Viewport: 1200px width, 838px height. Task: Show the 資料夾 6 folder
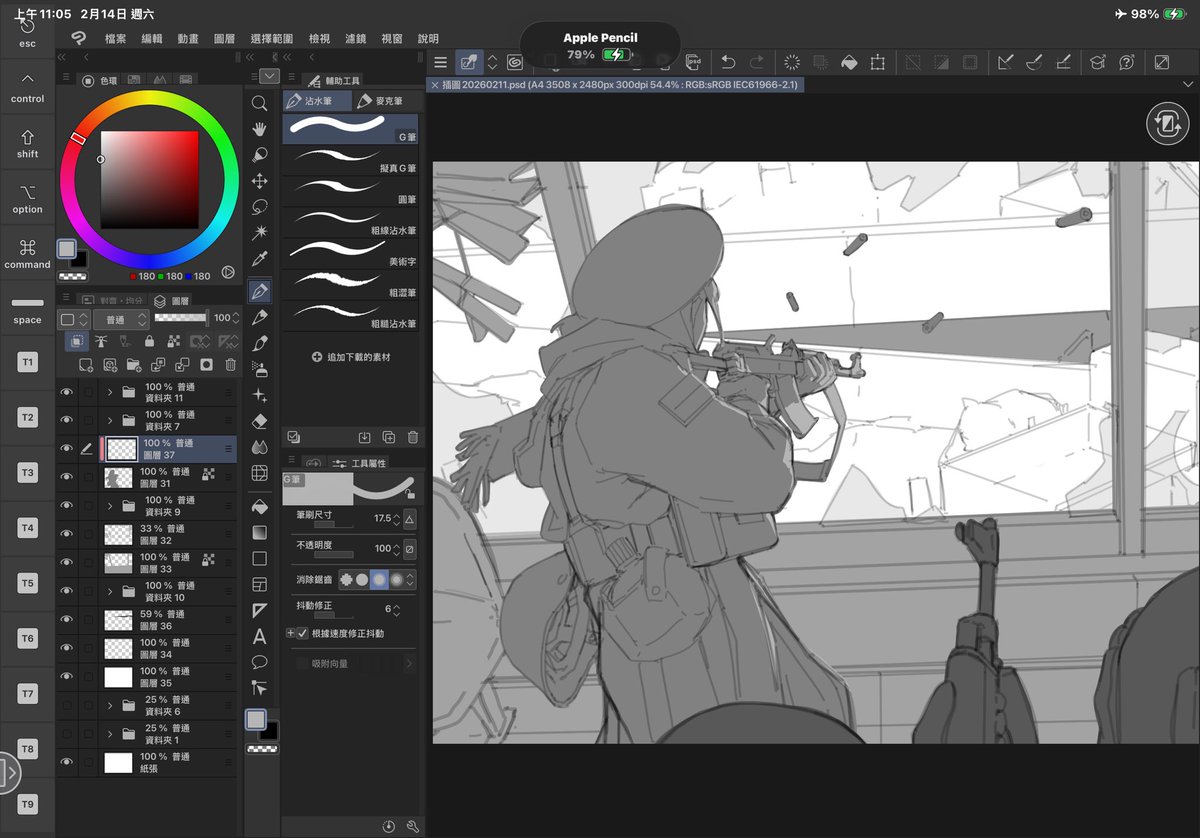67,706
